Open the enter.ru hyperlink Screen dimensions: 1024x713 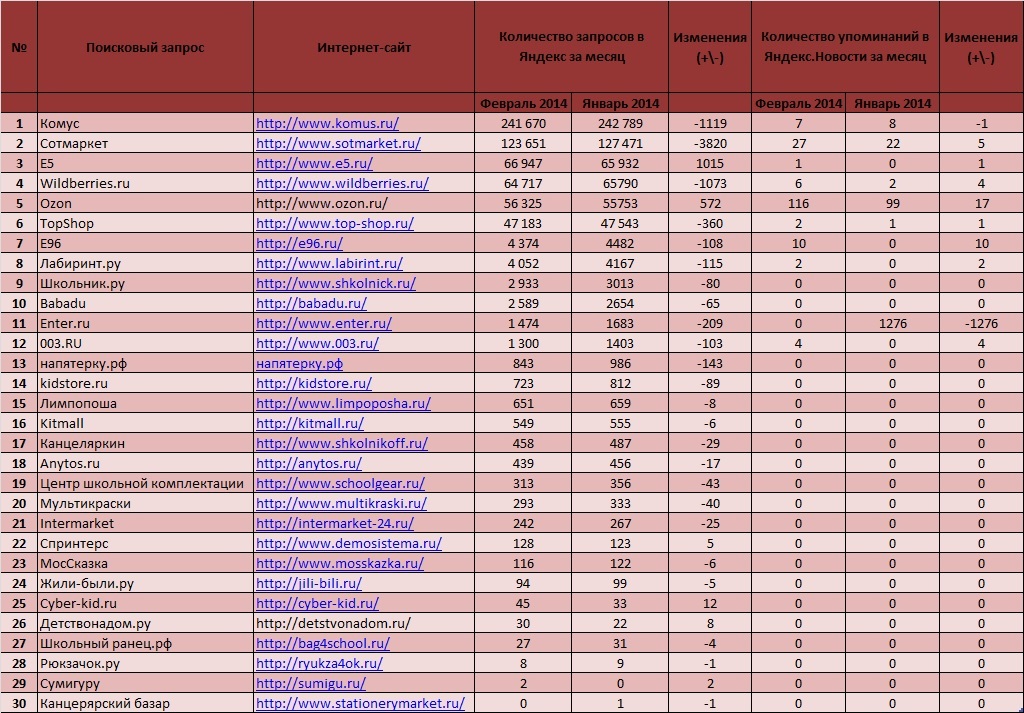point(324,323)
